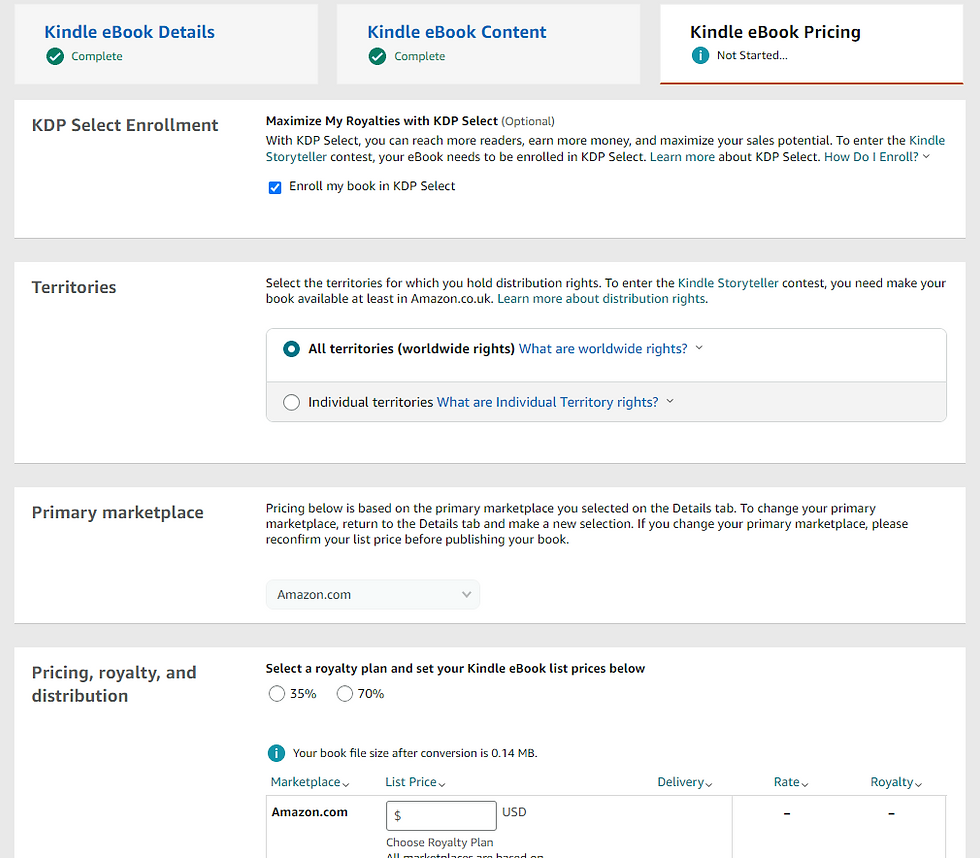Click the info icon before the file size message
The image size is (980, 858).
[275, 753]
